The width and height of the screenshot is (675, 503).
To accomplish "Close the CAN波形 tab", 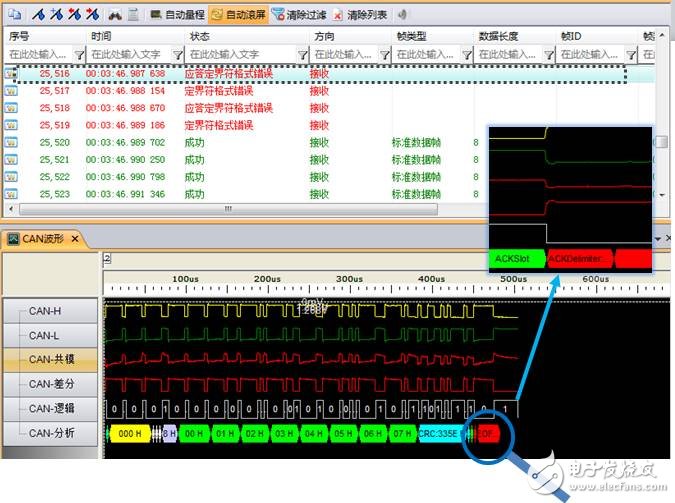I will pyautogui.click(x=75, y=240).
